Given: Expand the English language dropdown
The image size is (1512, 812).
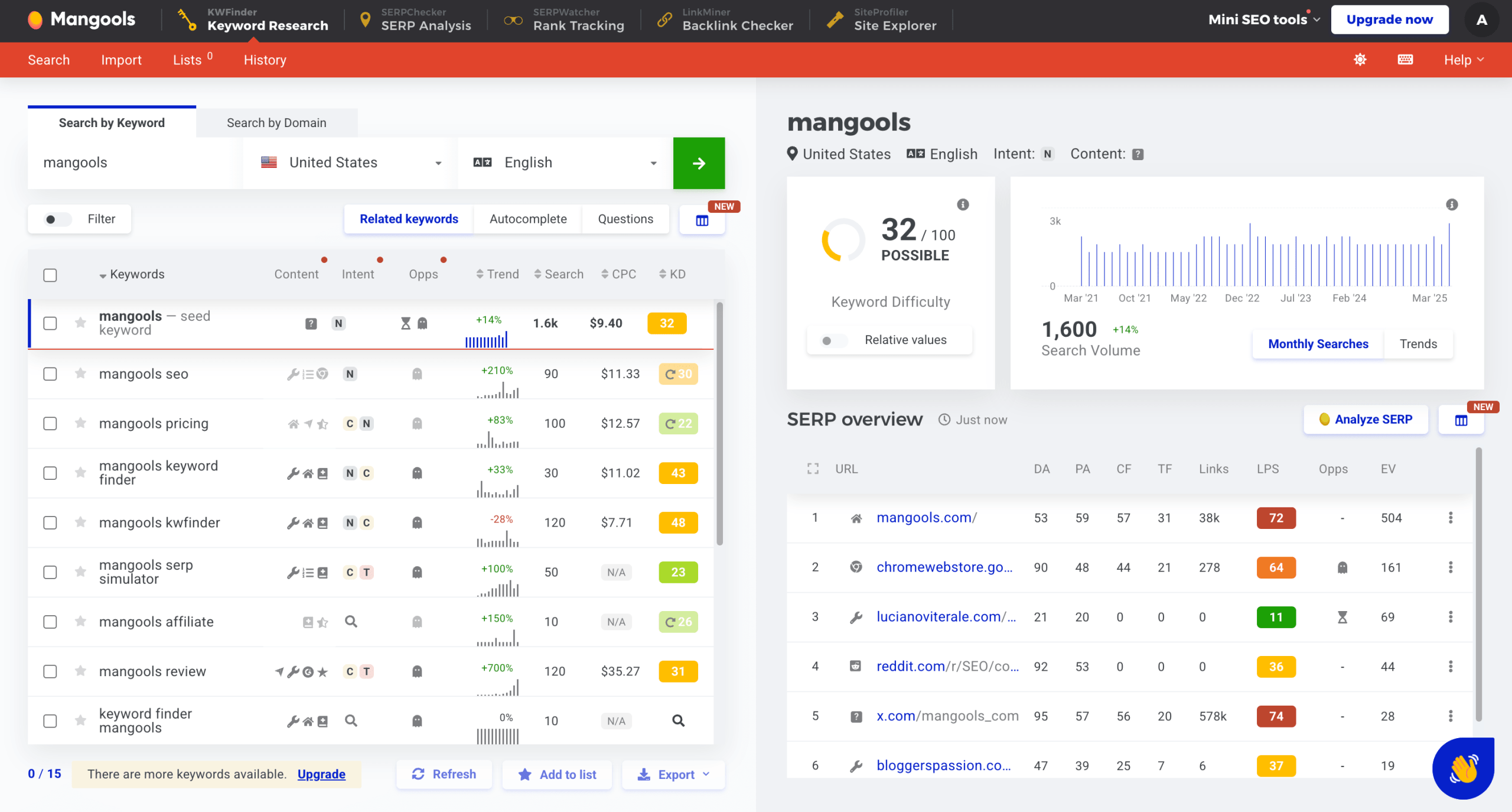Looking at the screenshot, I should 565,163.
